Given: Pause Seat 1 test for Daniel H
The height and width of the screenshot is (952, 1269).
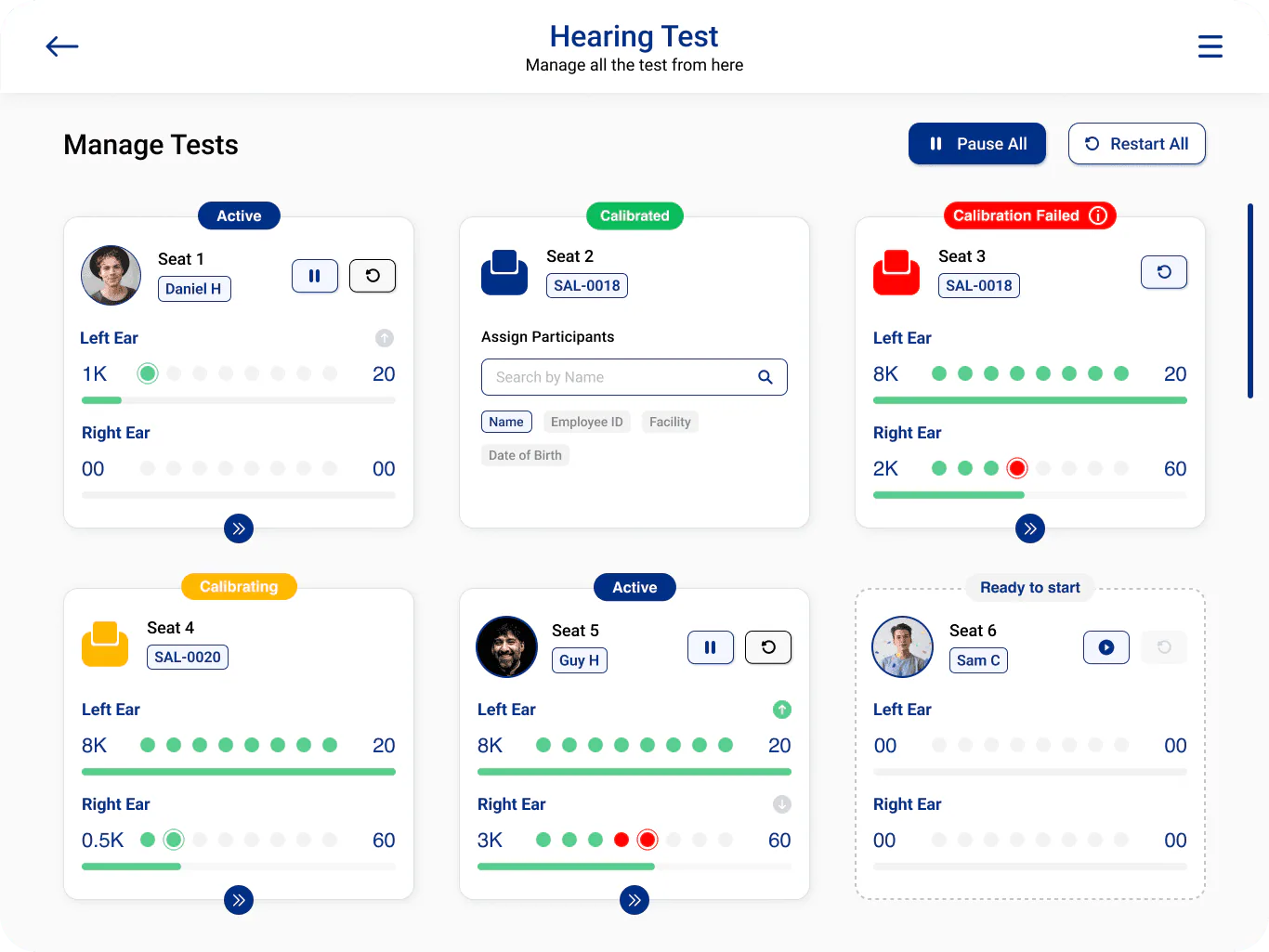Looking at the screenshot, I should point(315,276).
